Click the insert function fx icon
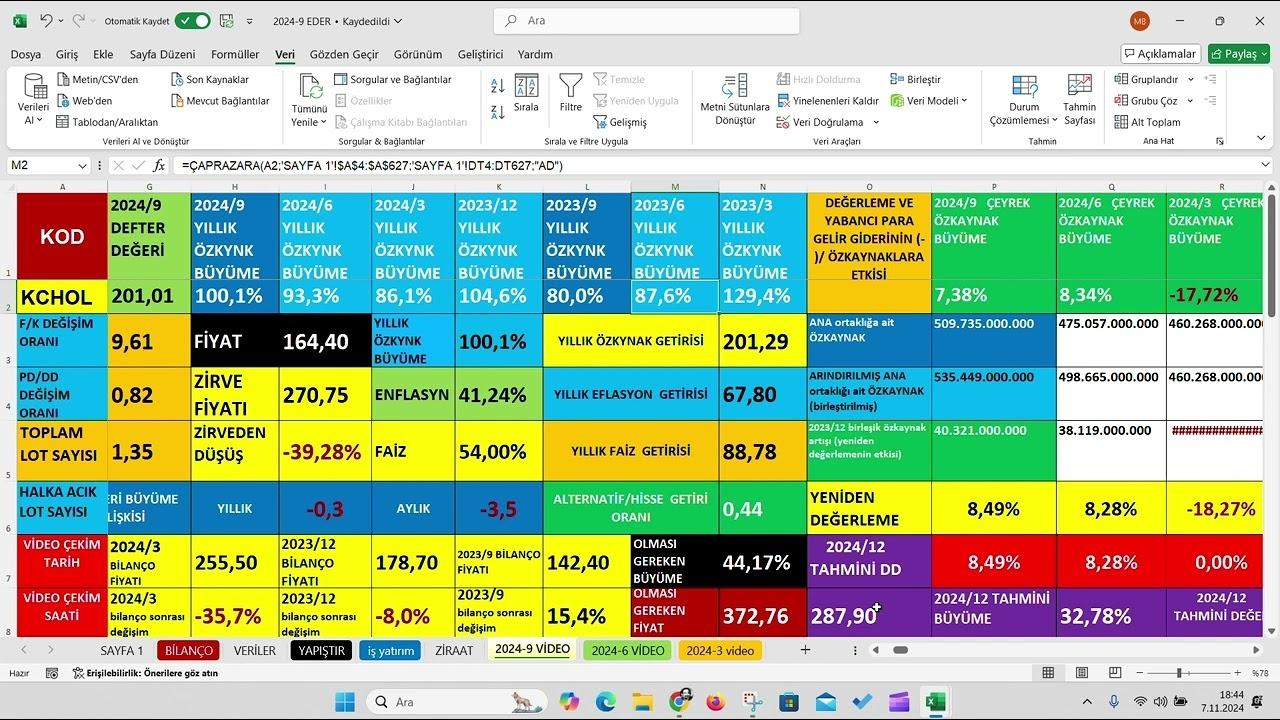 point(159,165)
